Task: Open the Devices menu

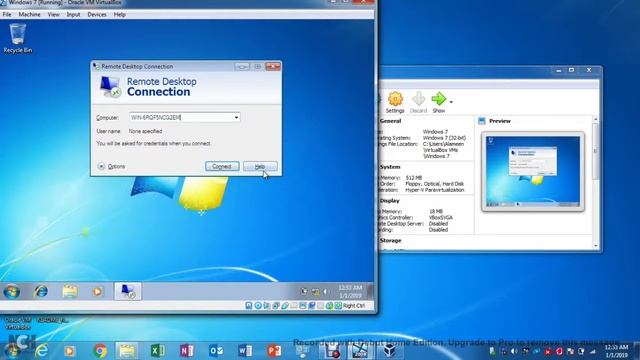Action: pos(97,14)
